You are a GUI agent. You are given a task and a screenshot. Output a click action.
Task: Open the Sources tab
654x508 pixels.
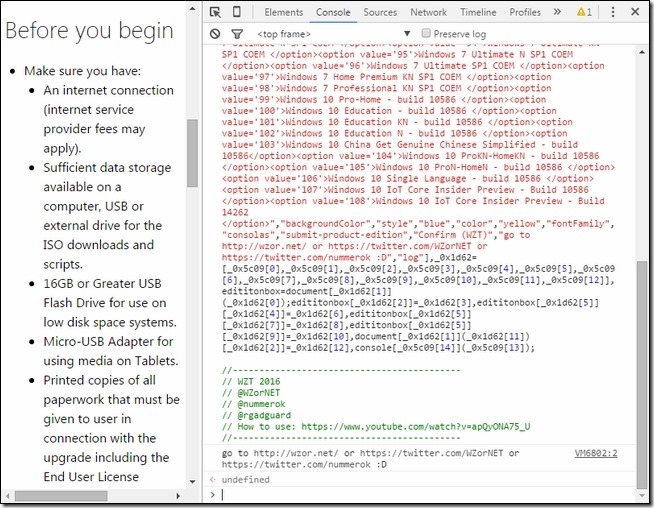[380, 12]
